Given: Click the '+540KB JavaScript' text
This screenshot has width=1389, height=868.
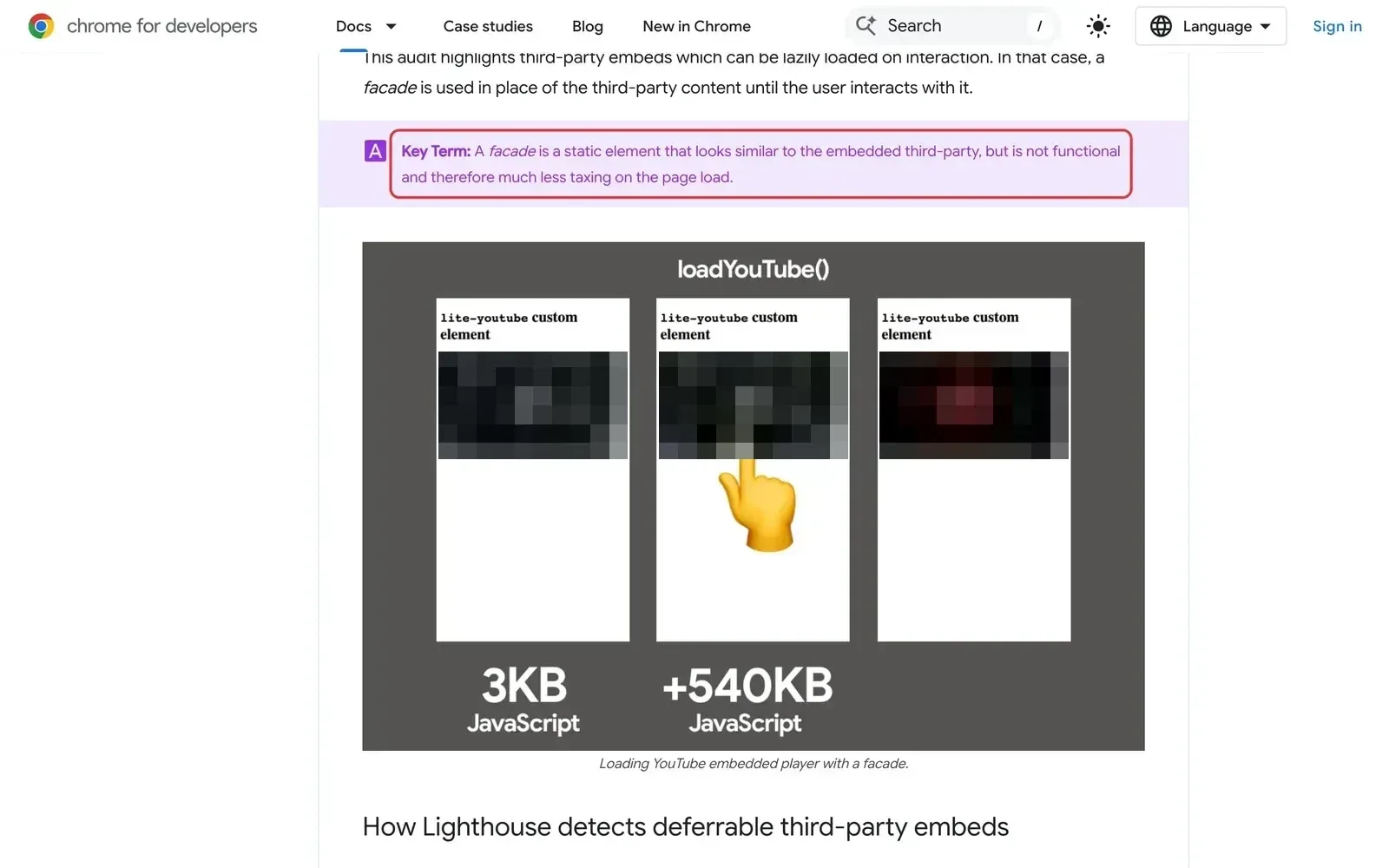Looking at the screenshot, I should [x=747, y=700].
